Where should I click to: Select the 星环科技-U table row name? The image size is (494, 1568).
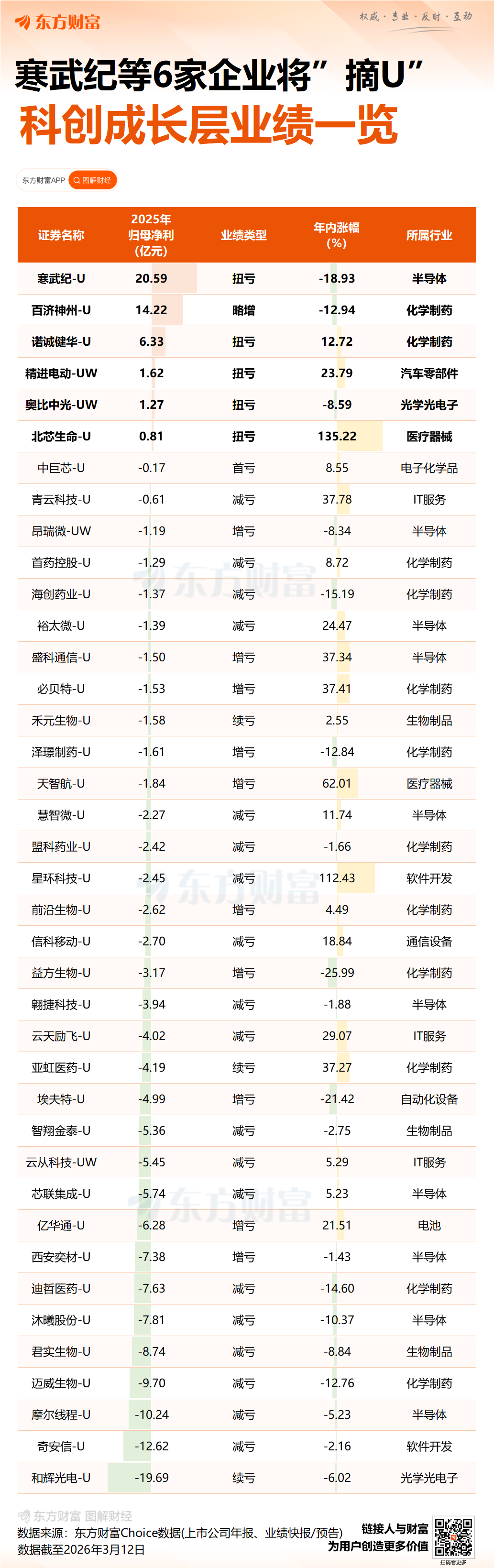[x=61, y=878]
